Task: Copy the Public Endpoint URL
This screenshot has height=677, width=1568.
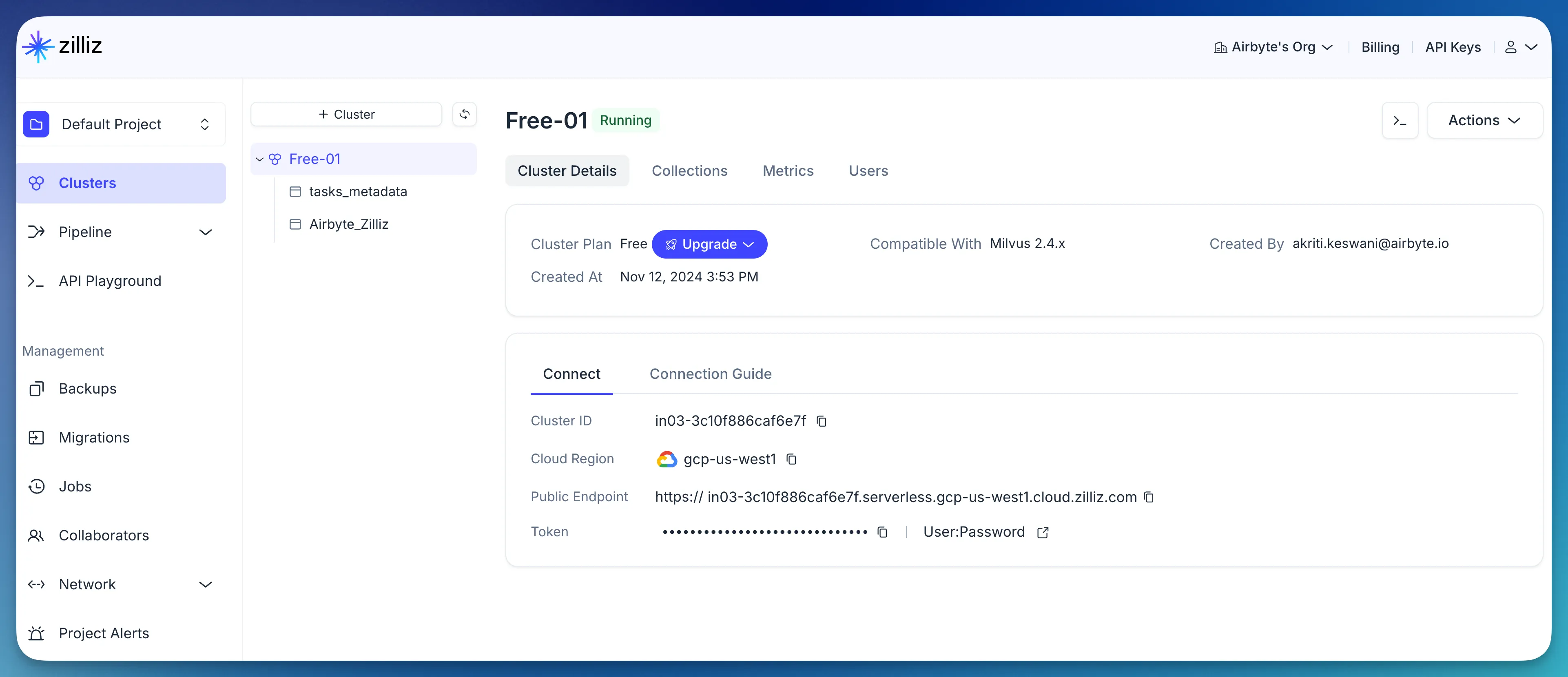Action: click(1149, 498)
